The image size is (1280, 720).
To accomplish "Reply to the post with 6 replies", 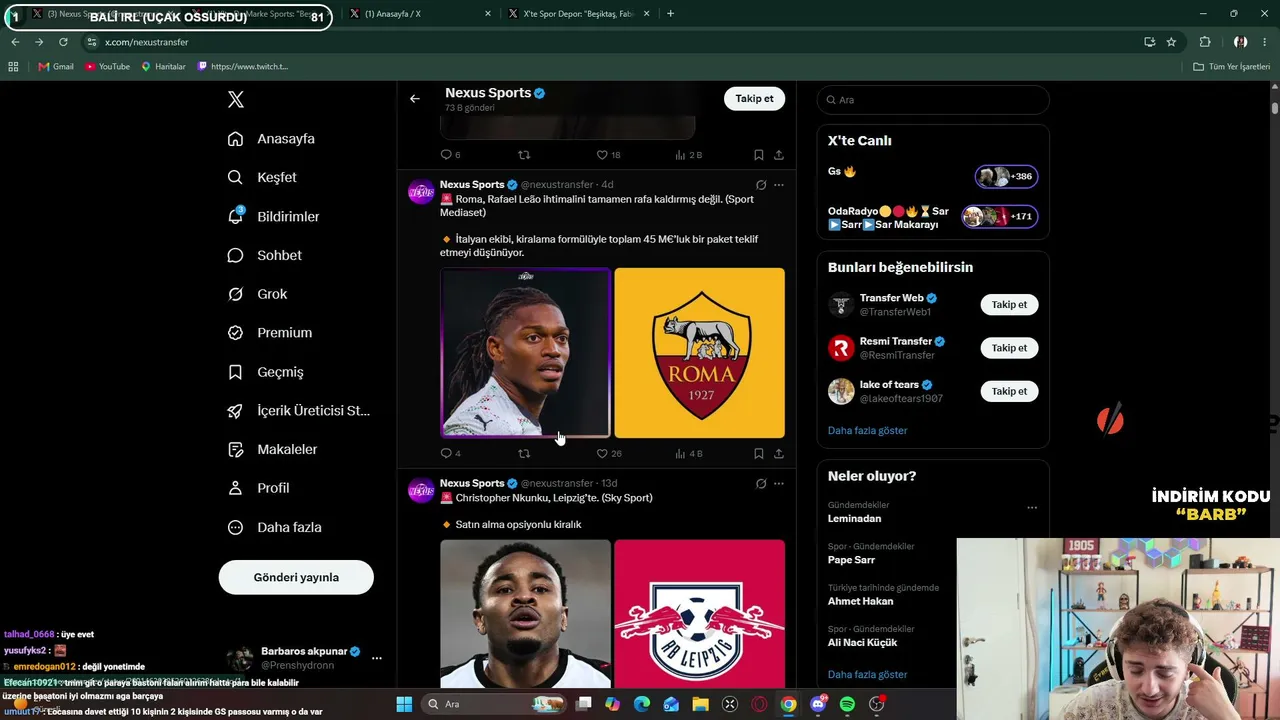I will point(447,155).
